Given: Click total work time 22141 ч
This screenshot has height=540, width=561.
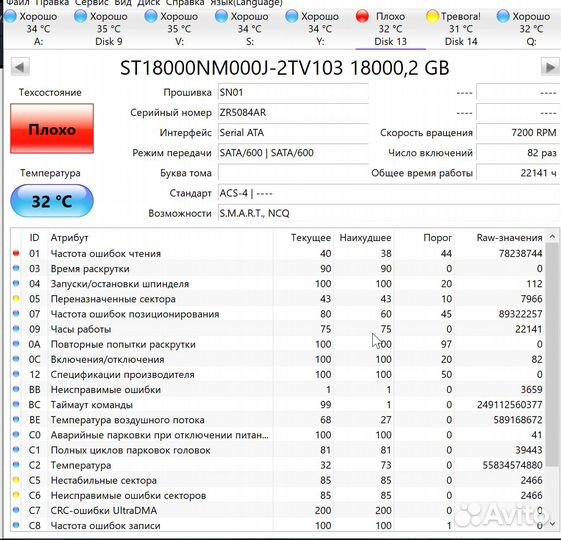Looking at the screenshot, I should coord(518,173).
